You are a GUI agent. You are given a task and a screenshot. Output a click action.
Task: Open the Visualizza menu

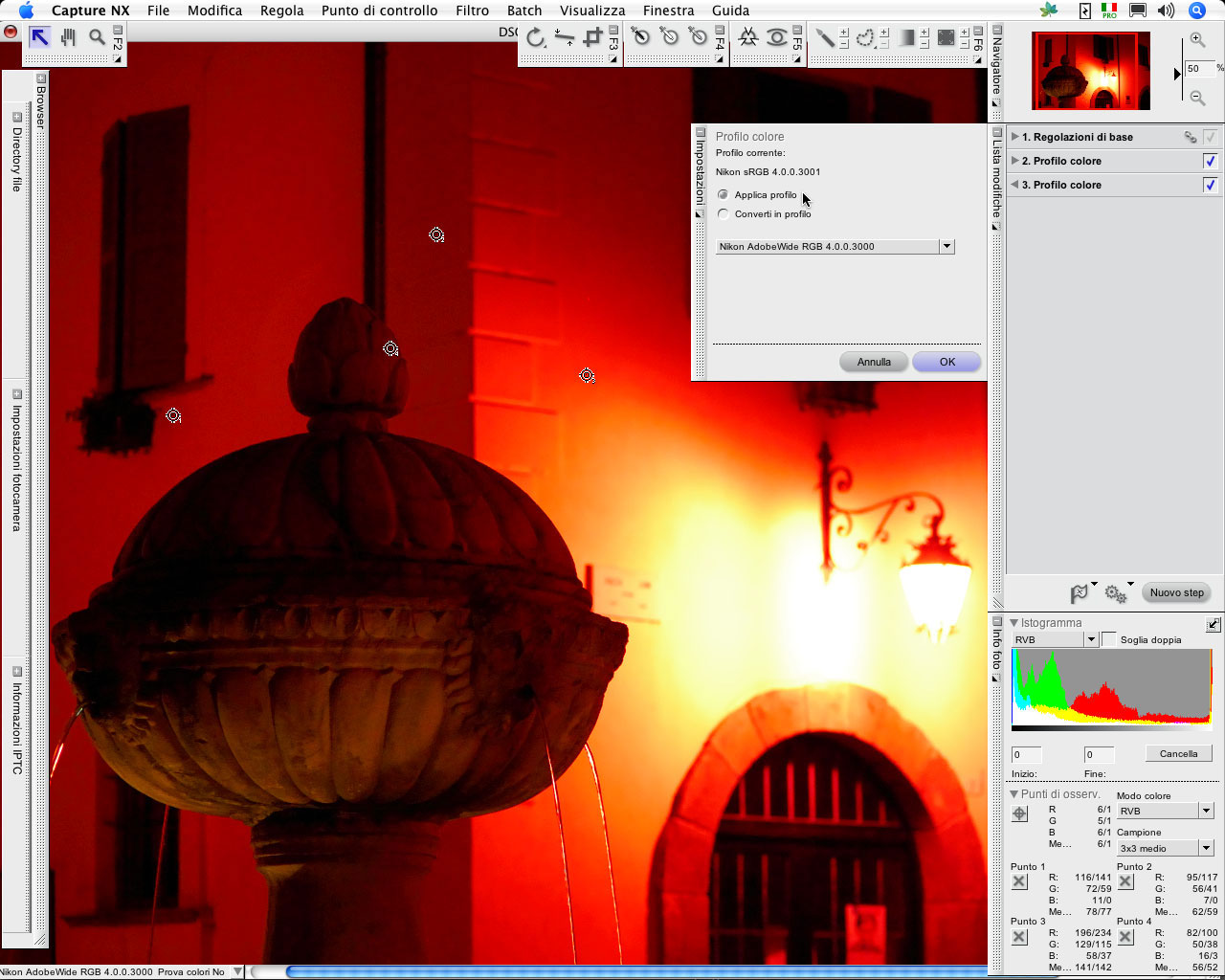point(592,11)
